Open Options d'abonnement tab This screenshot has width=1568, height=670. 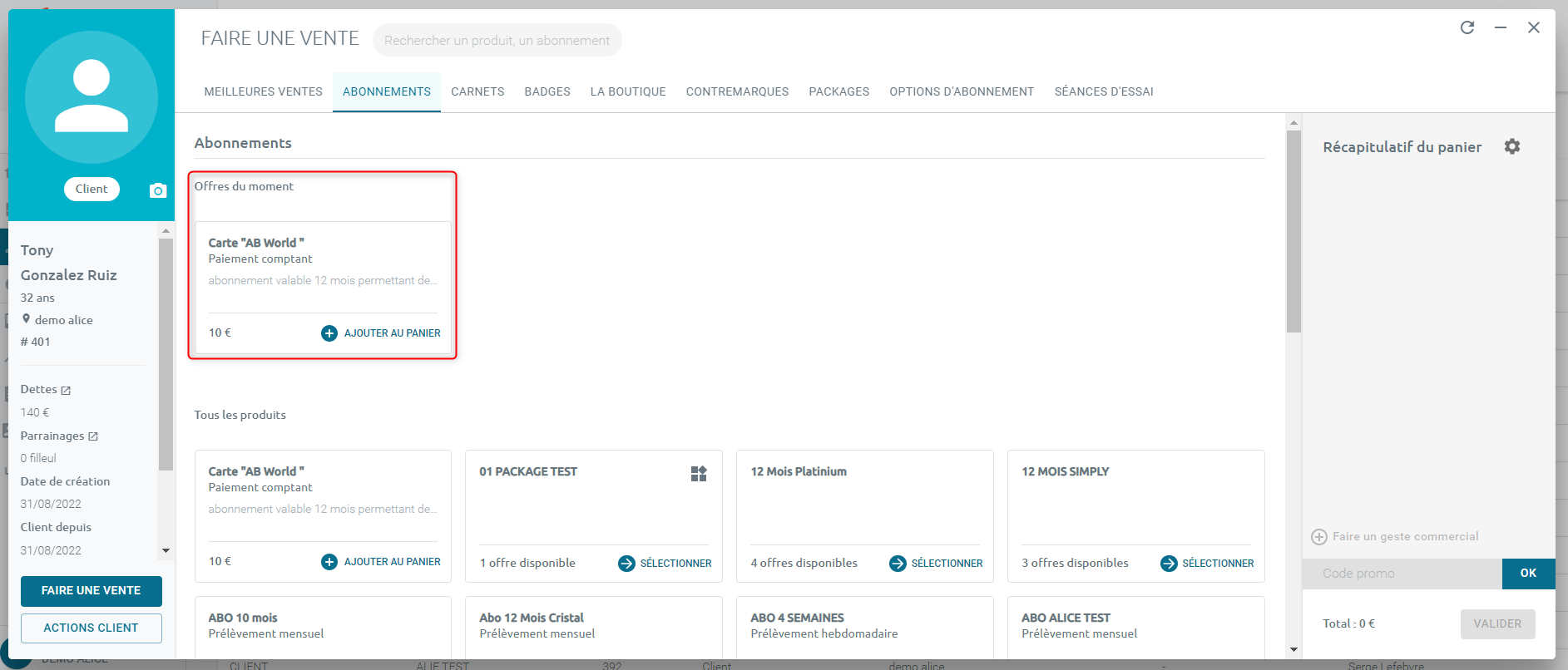(962, 91)
